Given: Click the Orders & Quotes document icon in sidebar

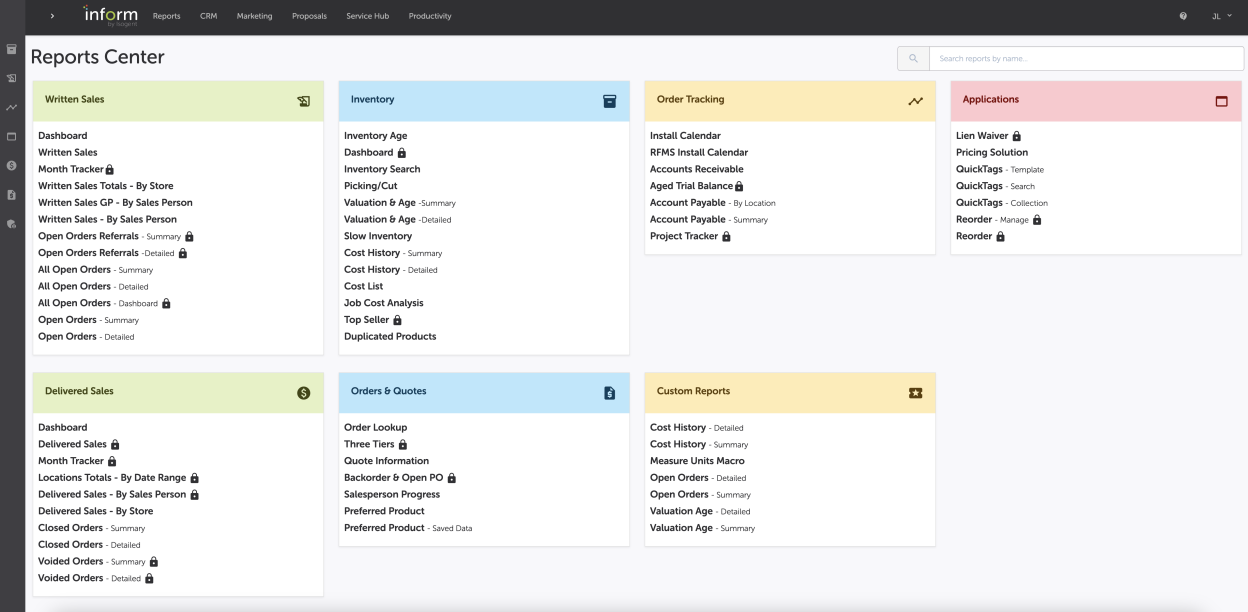Looking at the screenshot, I should click(12, 194).
